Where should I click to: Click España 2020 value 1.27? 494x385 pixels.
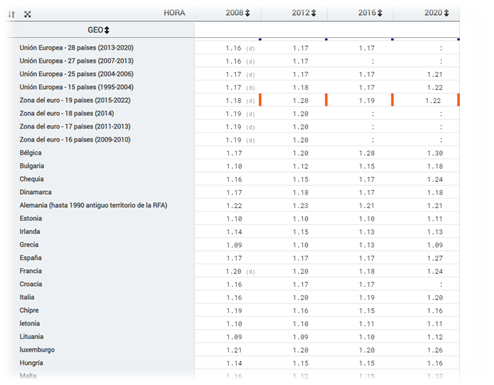[435, 258]
